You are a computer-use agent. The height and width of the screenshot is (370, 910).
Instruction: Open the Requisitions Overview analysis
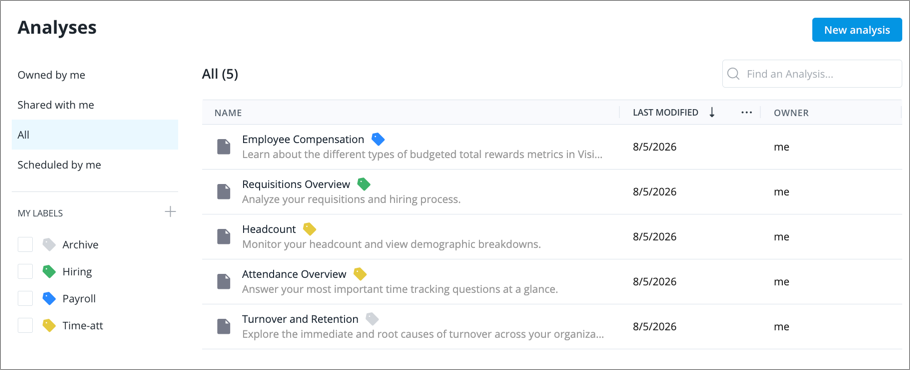coord(296,184)
